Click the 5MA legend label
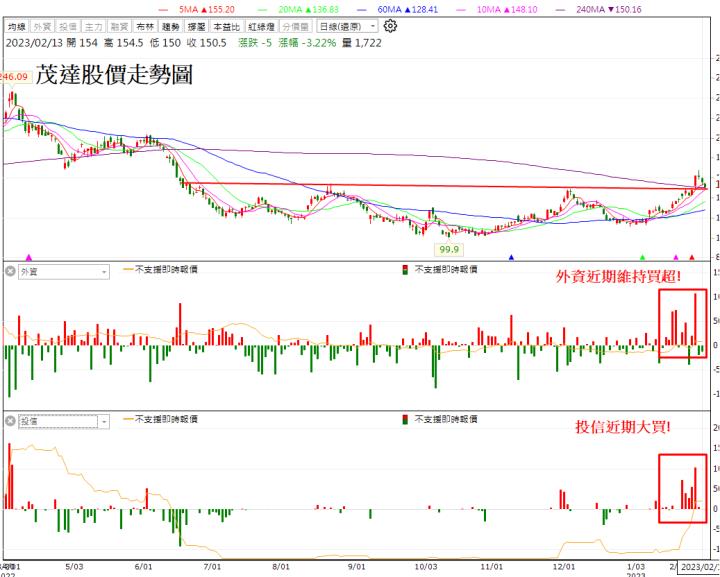720x577 pixels. [206, 9]
